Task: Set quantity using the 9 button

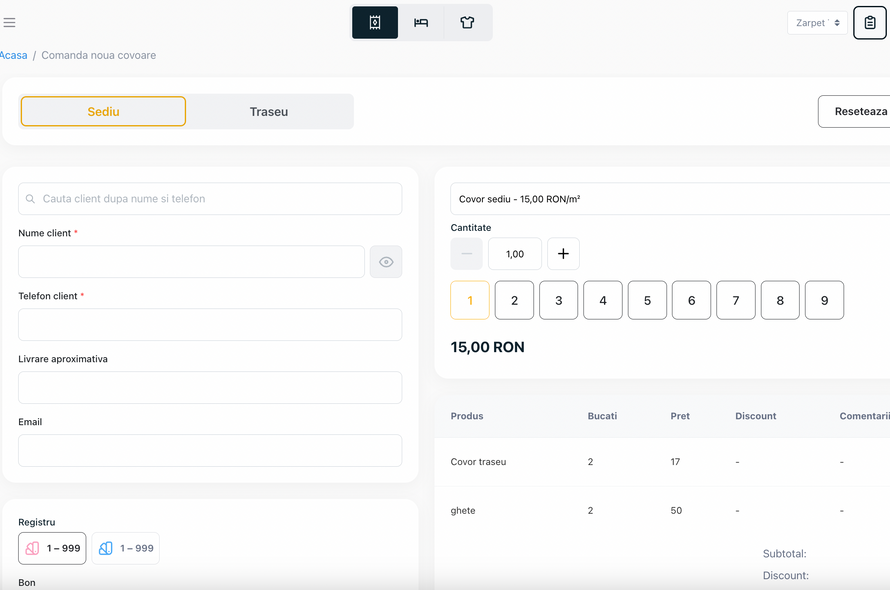Action: [x=824, y=300]
